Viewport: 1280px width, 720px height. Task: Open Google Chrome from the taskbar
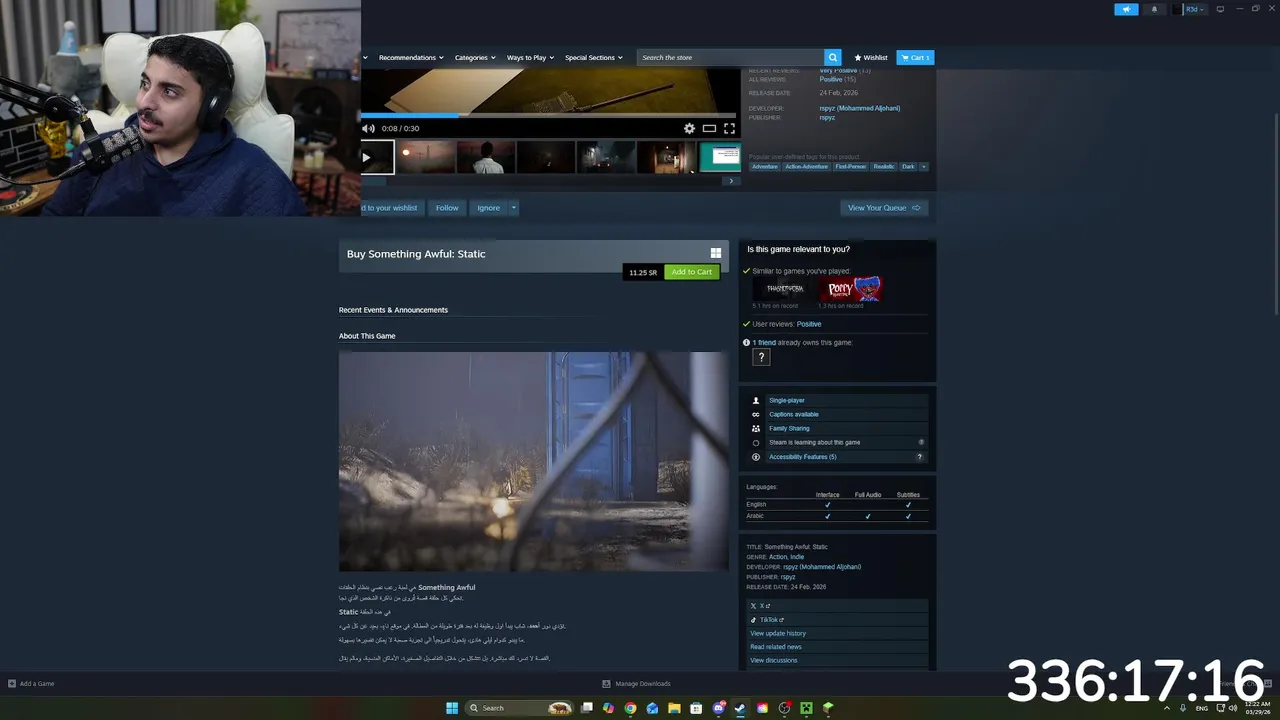[x=630, y=708]
